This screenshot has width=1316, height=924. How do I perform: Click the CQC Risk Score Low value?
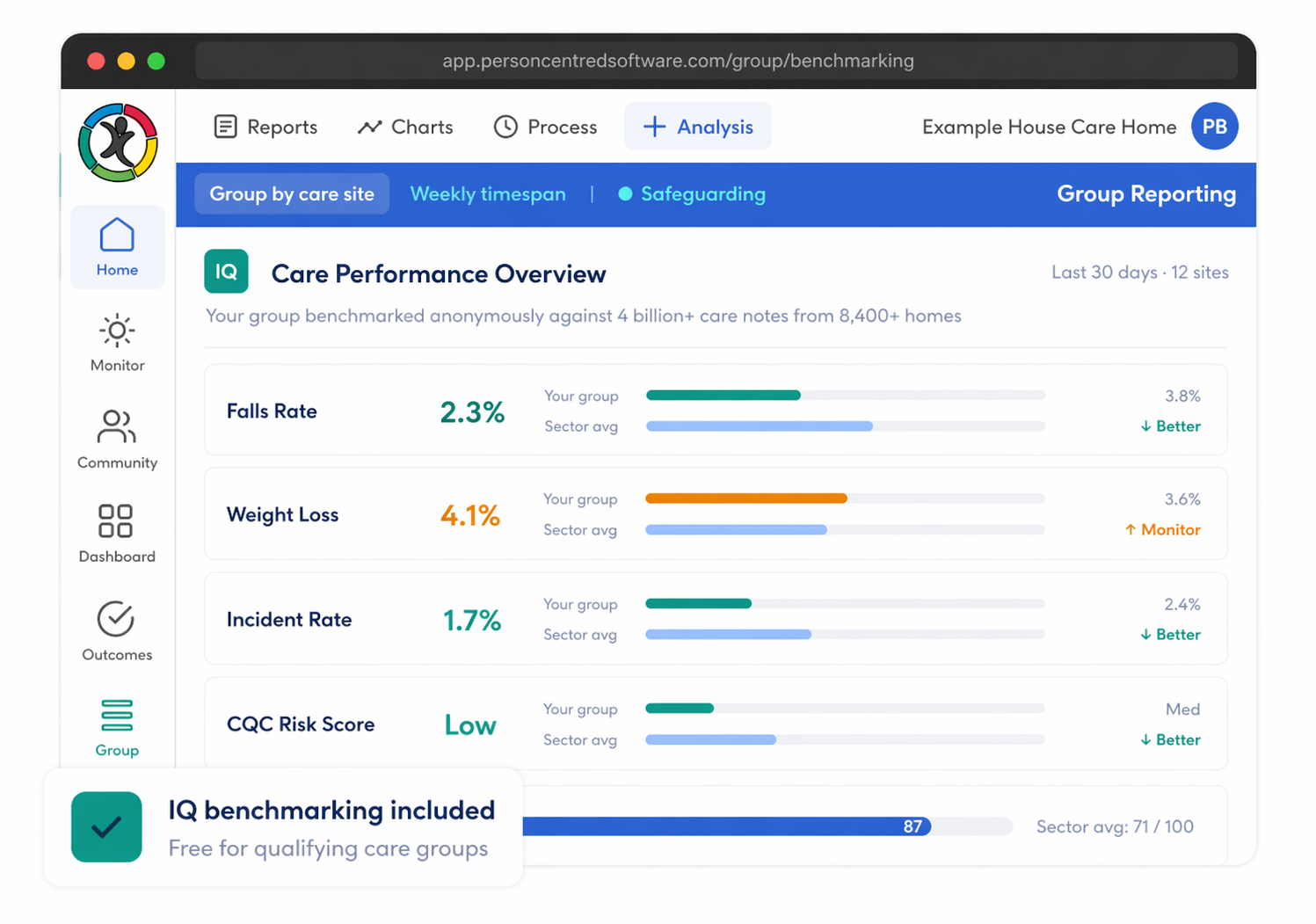click(470, 725)
